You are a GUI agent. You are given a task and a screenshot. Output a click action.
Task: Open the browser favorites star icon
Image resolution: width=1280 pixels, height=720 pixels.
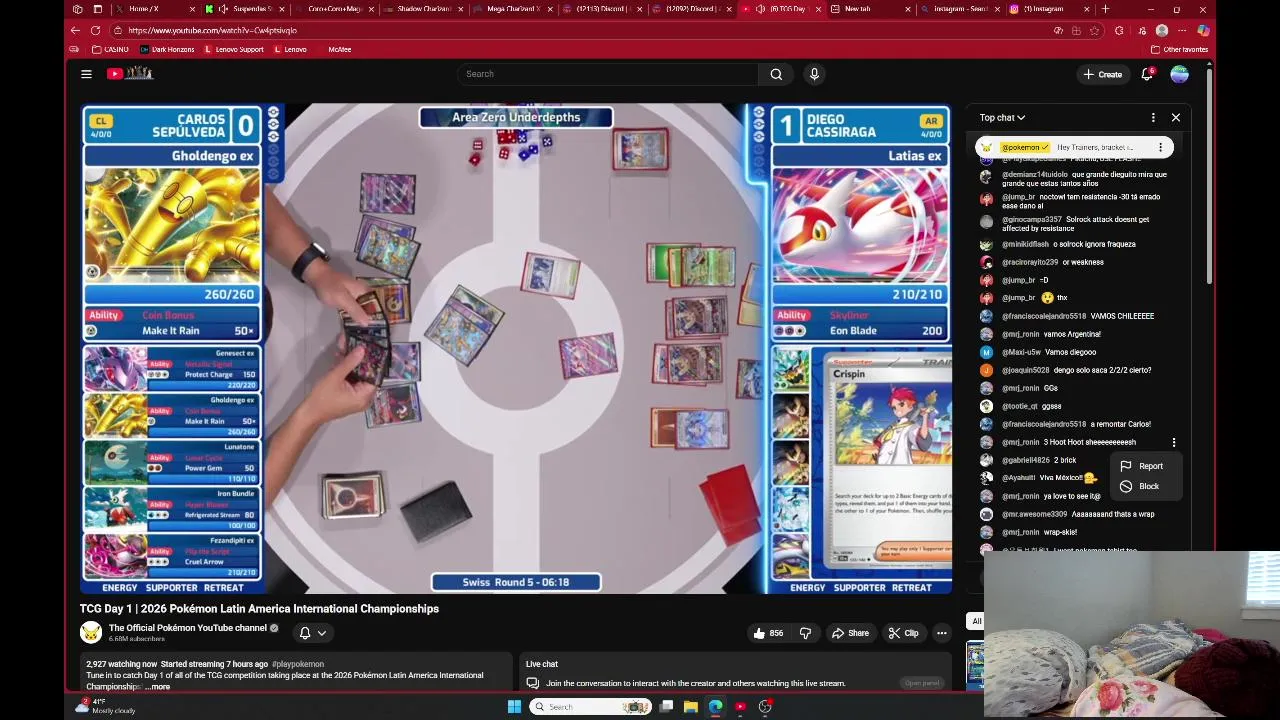(x=1094, y=30)
